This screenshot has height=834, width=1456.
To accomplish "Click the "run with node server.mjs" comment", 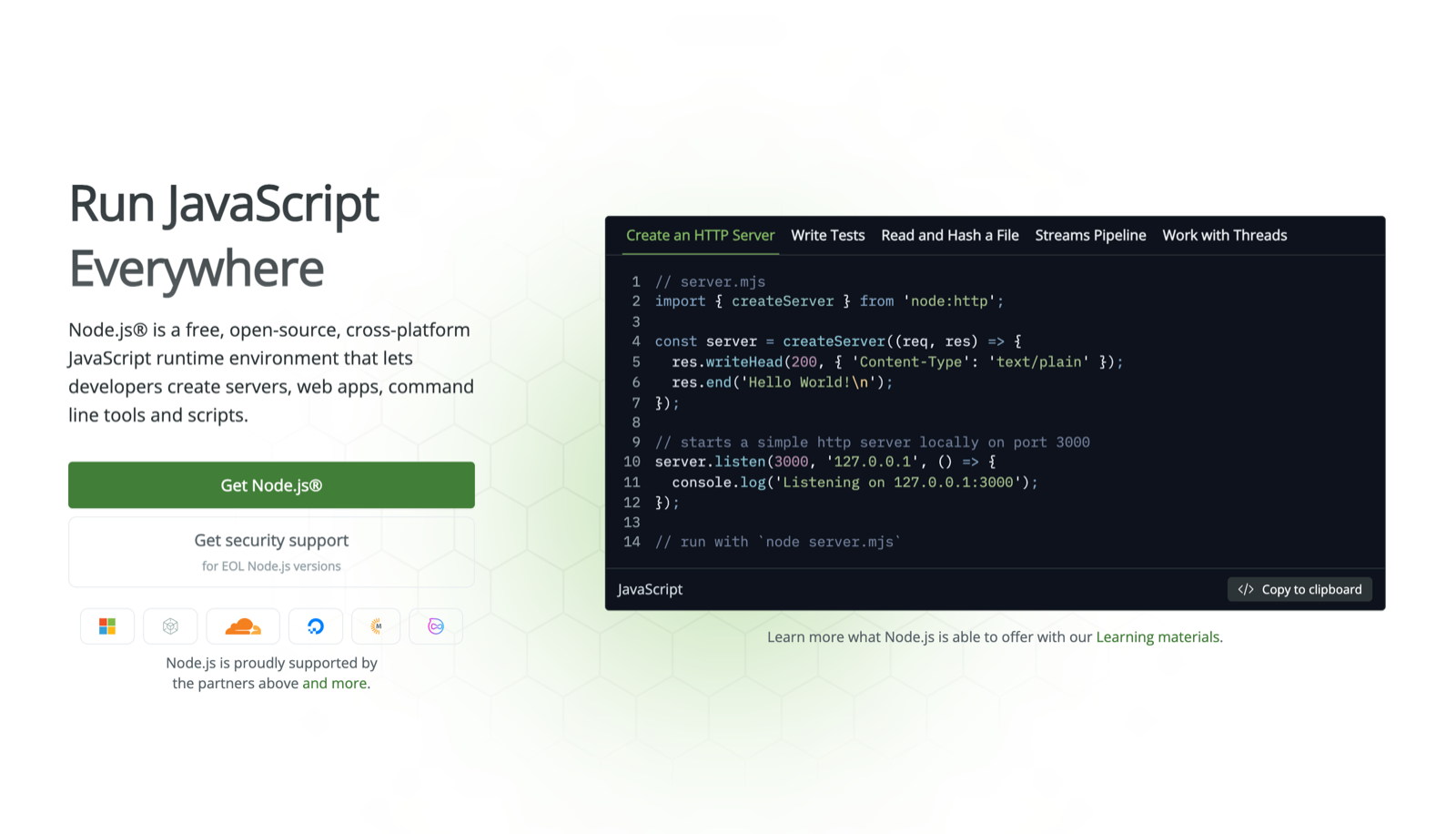I will 778,543.
